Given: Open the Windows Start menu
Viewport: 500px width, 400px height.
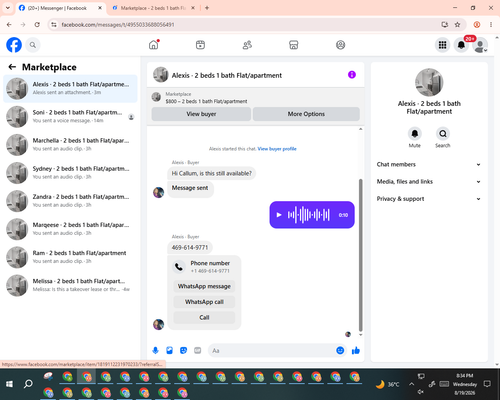Looking at the screenshot, I should click(x=9, y=384).
